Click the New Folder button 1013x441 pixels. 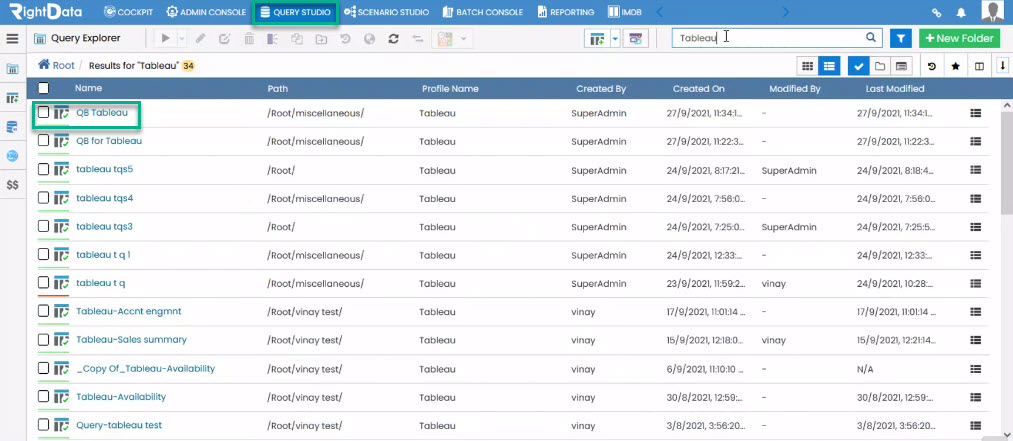tap(959, 38)
